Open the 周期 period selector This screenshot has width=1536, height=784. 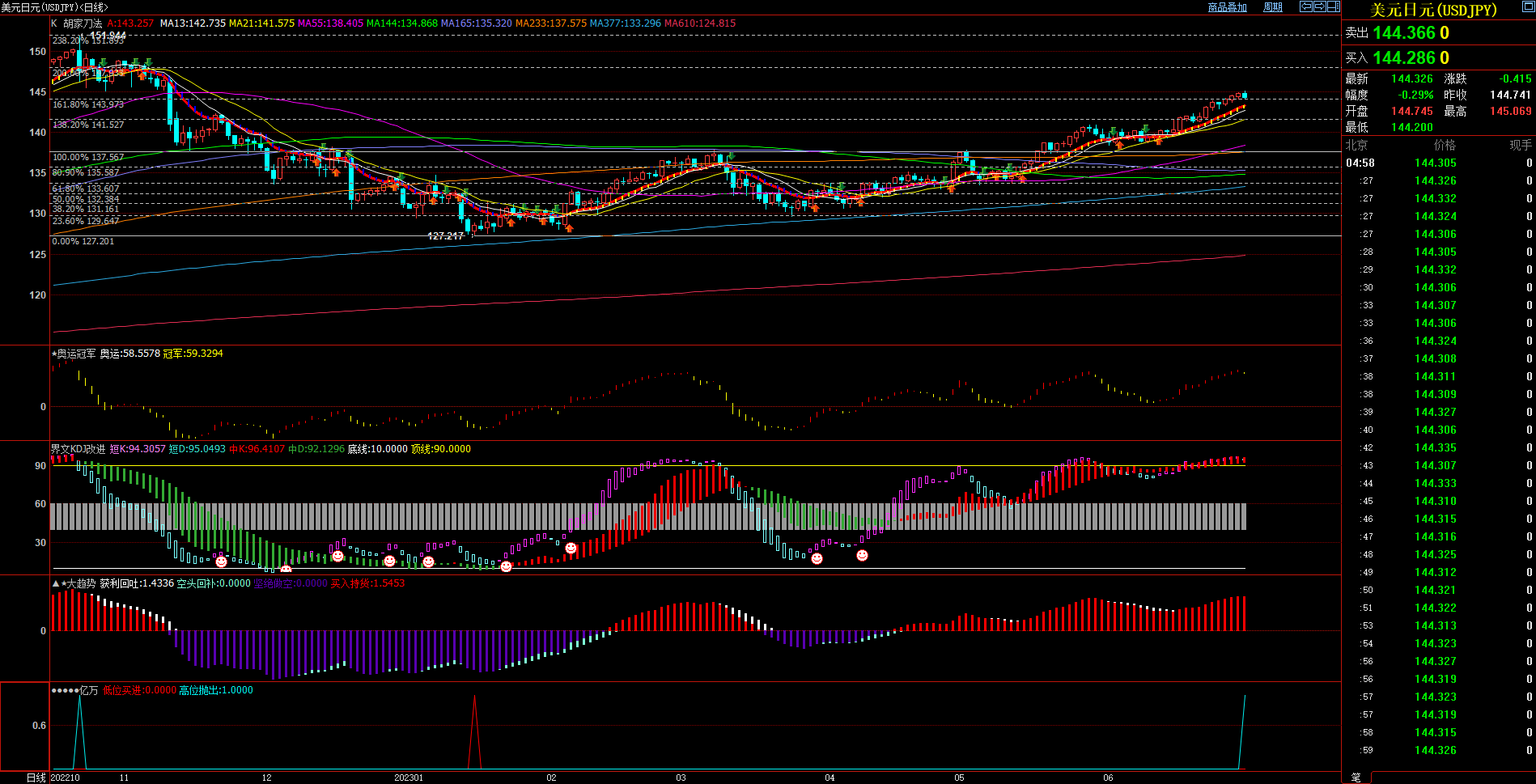[x=1273, y=7]
